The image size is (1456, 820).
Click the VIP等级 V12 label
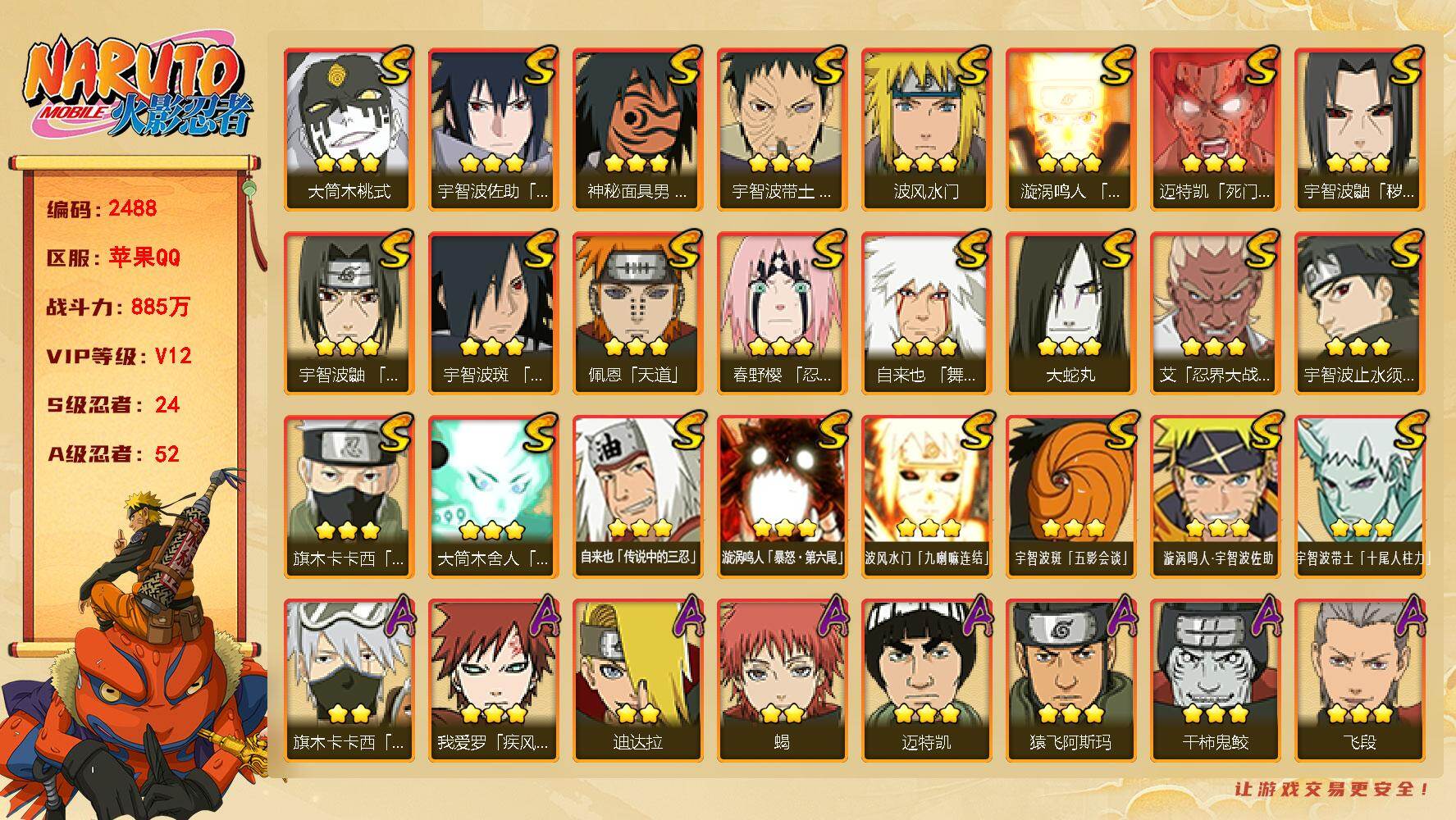pos(119,356)
